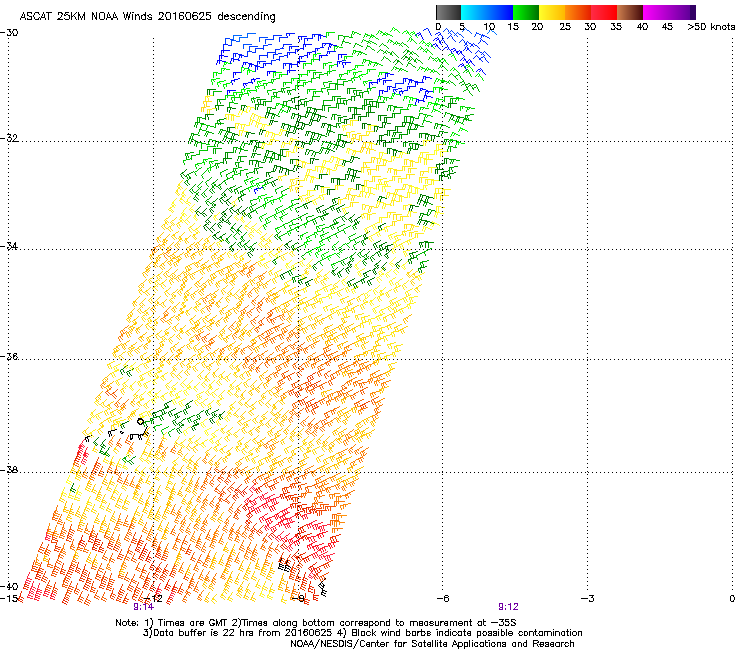Click the '25' value under the color scale
The width and height of the screenshot is (740, 650).
click(x=565, y=27)
